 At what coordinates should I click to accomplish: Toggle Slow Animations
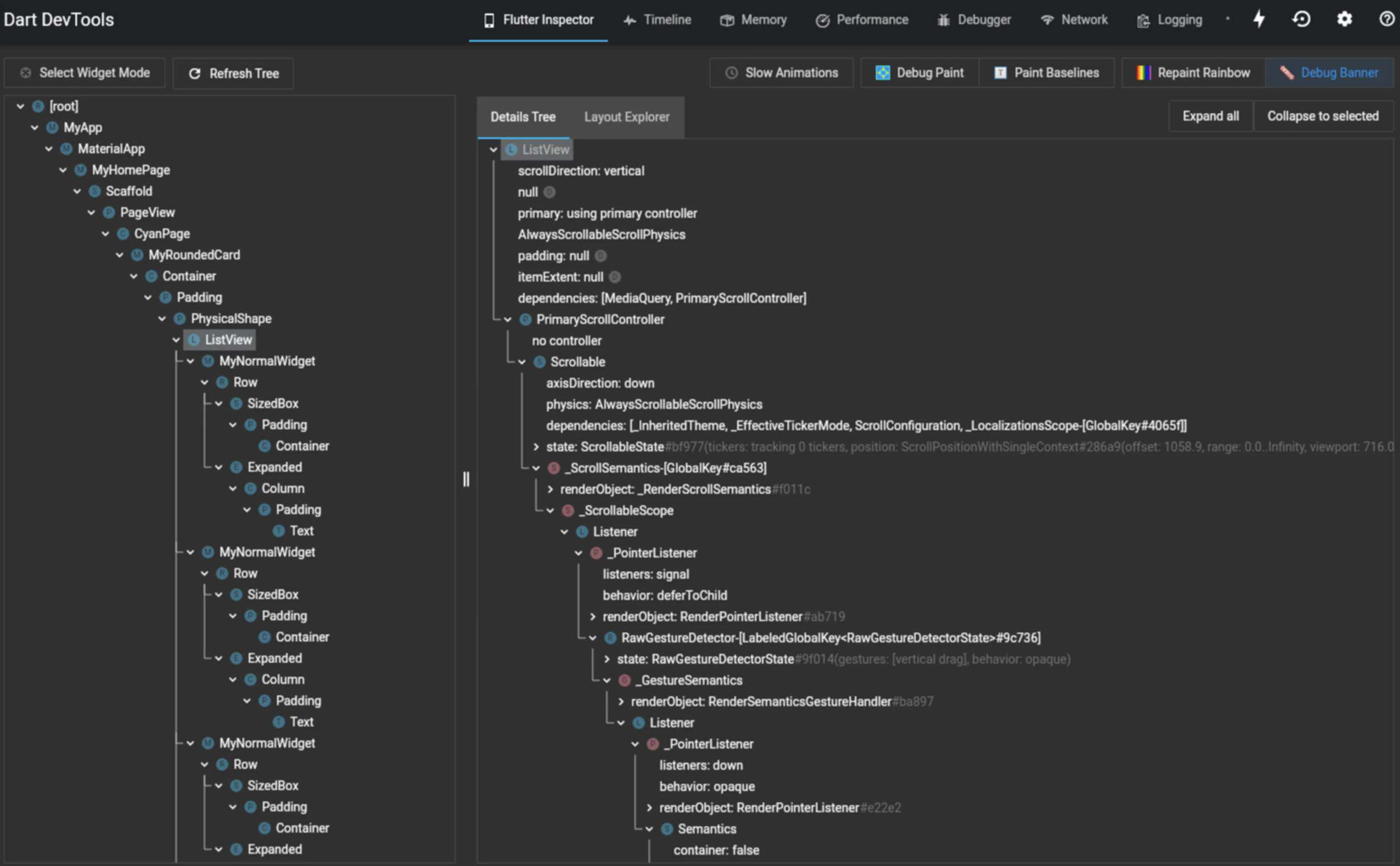781,73
